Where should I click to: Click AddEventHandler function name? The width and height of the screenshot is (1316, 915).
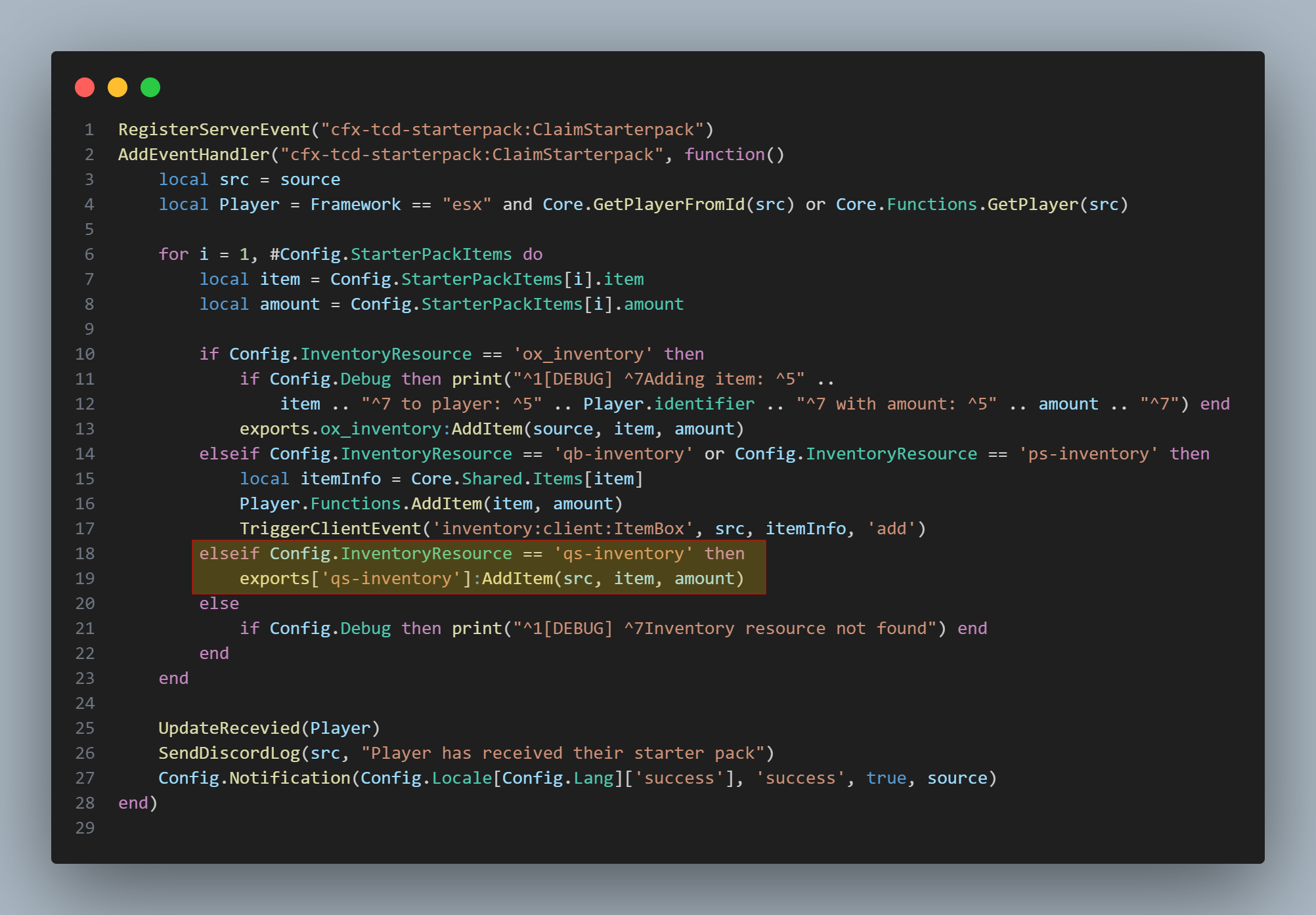(194, 154)
